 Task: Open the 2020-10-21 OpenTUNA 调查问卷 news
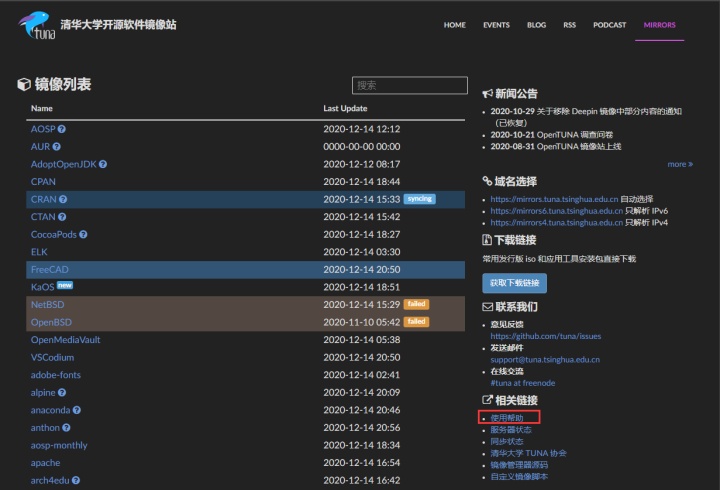[x=551, y=135]
